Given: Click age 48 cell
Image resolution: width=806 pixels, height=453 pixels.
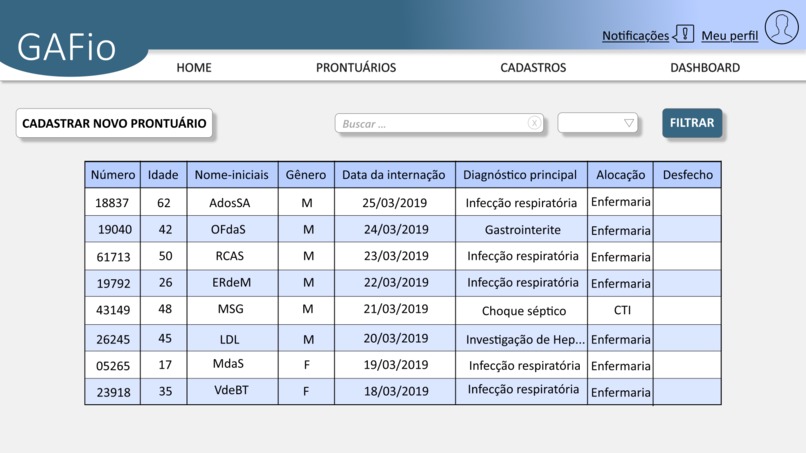Looking at the screenshot, I should click(165, 309).
